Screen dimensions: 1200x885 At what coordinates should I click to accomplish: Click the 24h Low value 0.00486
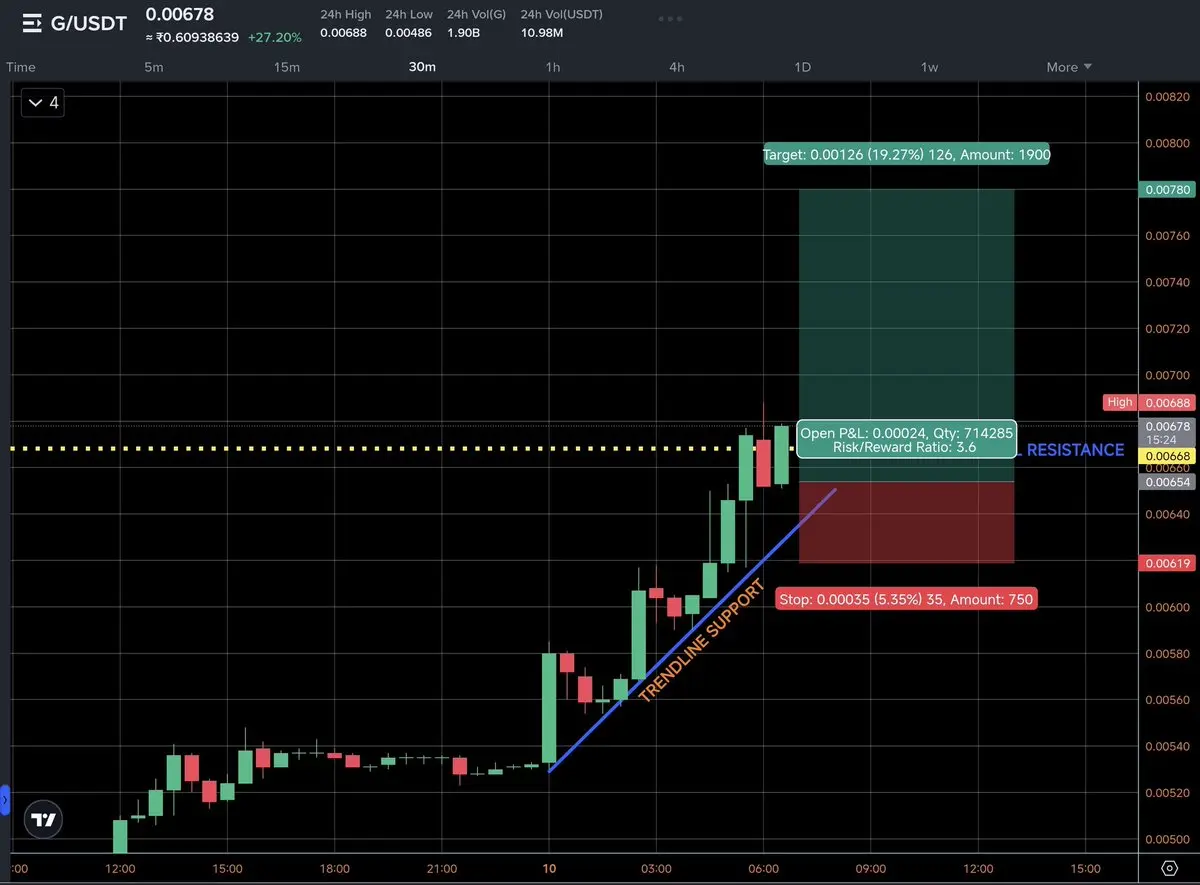(x=408, y=33)
